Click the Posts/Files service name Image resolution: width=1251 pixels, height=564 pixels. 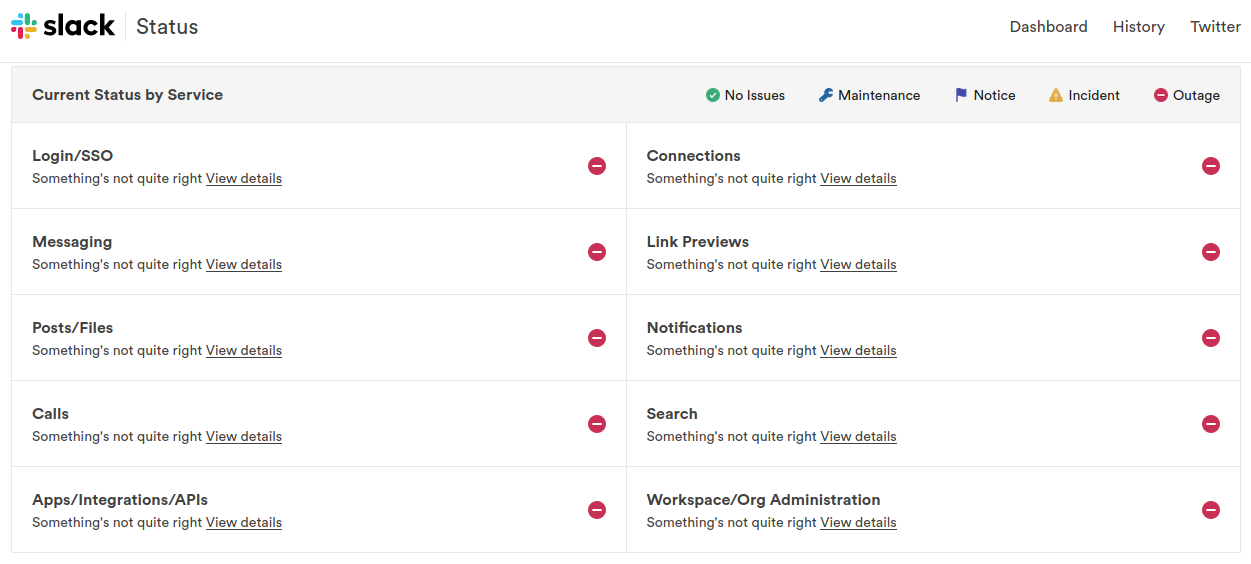[72, 328]
